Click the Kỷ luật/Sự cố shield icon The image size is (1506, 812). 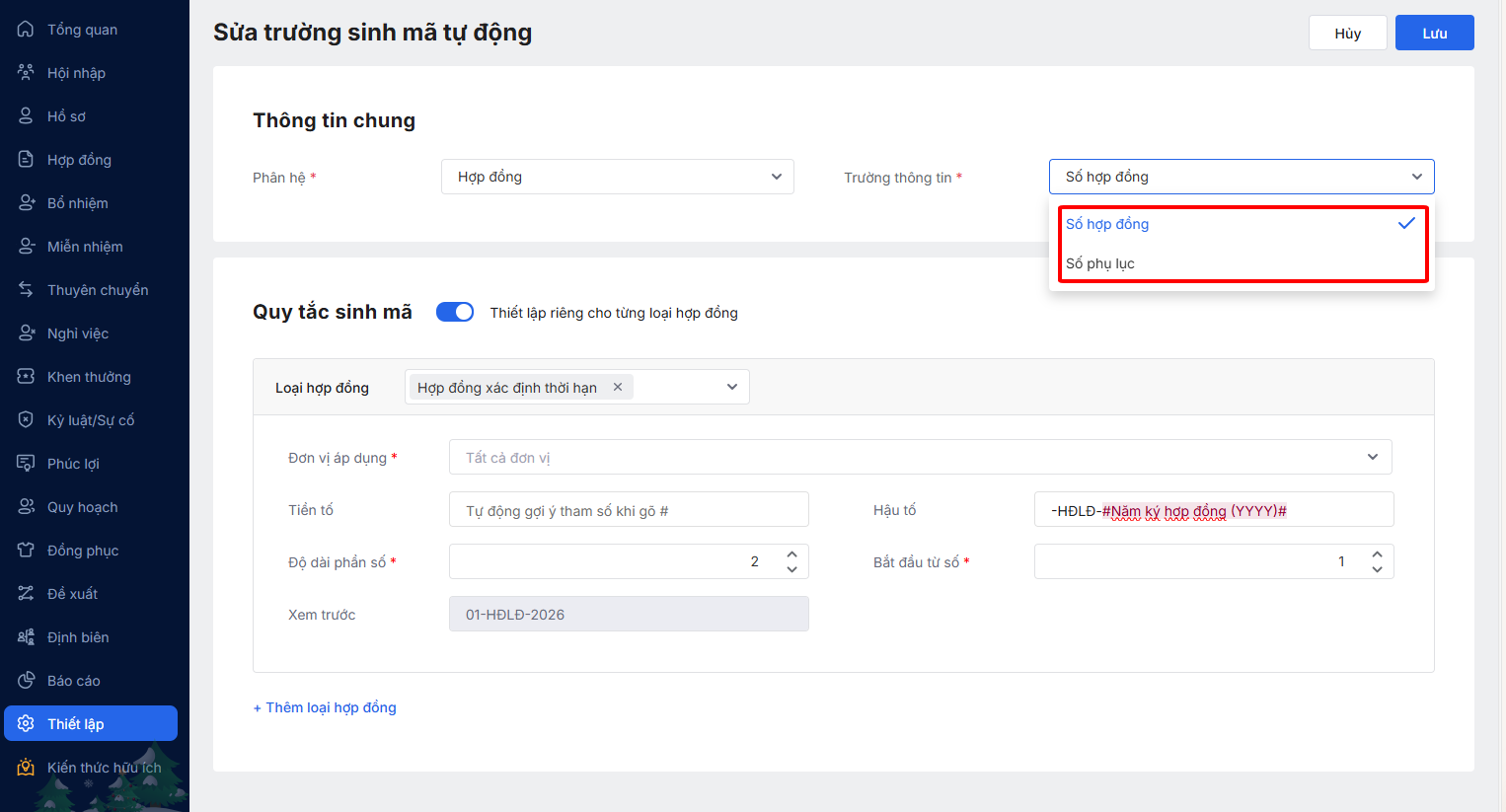[26, 420]
